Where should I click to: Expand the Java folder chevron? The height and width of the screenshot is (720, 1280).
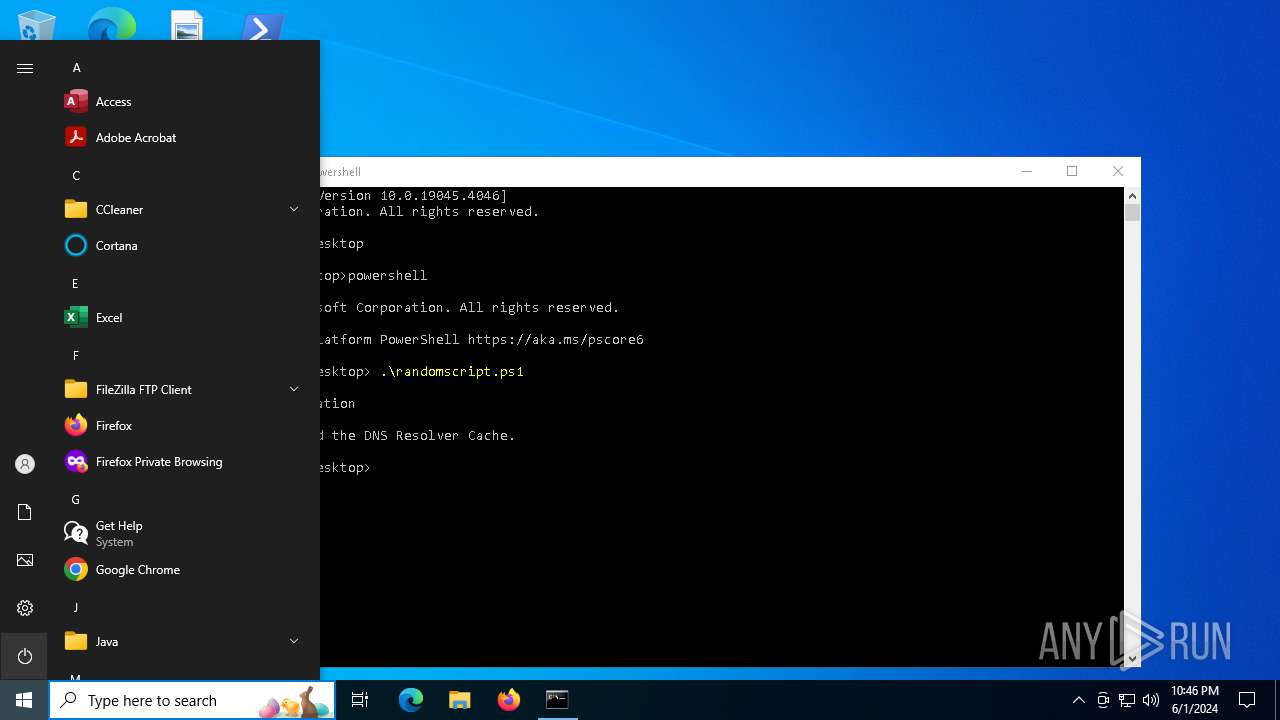pyautogui.click(x=294, y=641)
